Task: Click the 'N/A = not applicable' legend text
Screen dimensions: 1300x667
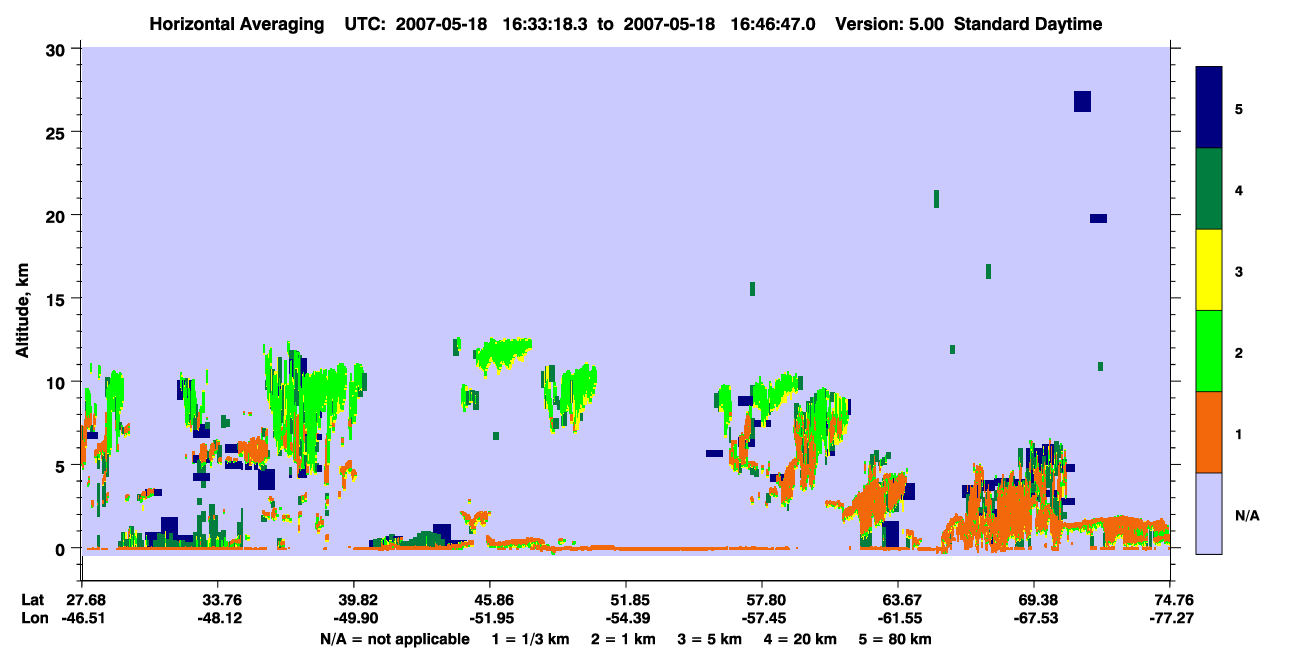Action: (394, 639)
